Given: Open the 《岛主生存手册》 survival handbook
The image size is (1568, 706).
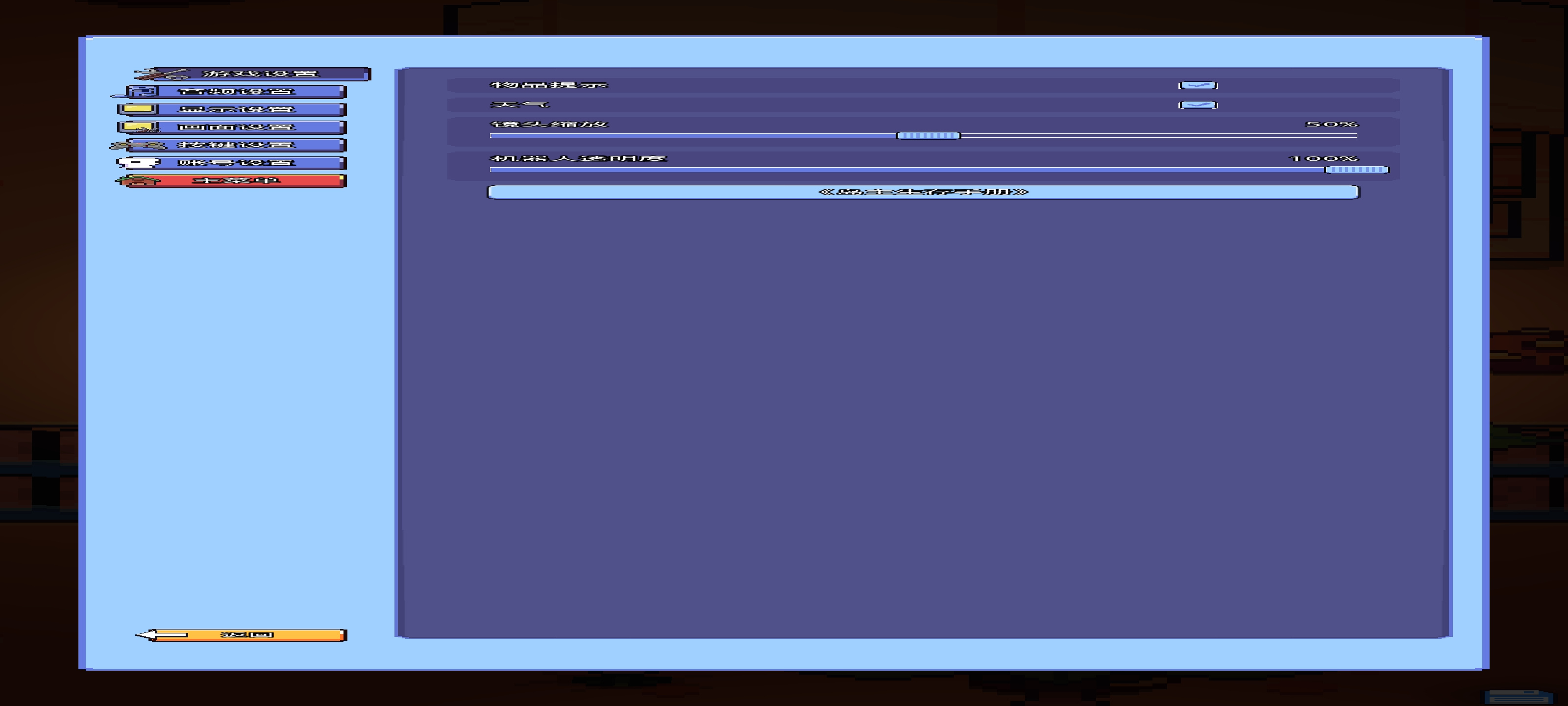Looking at the screenshot, I should [923, 192].
